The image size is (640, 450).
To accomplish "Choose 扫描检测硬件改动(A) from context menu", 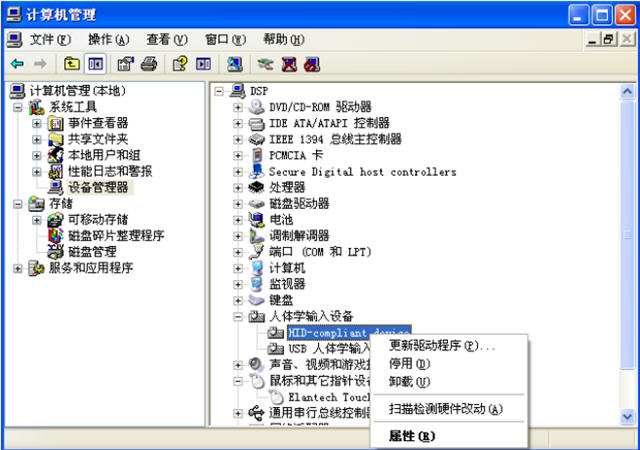I will 449,409.
